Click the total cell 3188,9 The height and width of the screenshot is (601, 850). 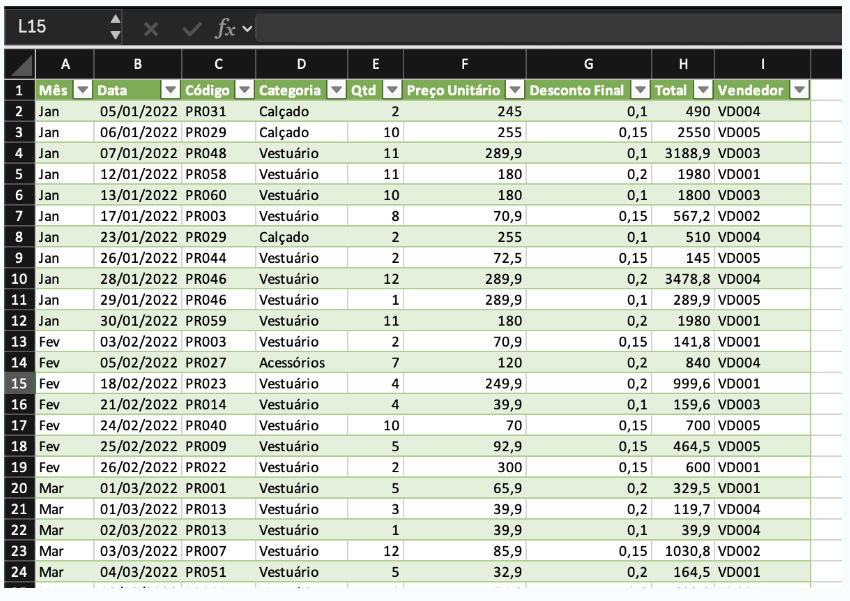click(683, 153)
